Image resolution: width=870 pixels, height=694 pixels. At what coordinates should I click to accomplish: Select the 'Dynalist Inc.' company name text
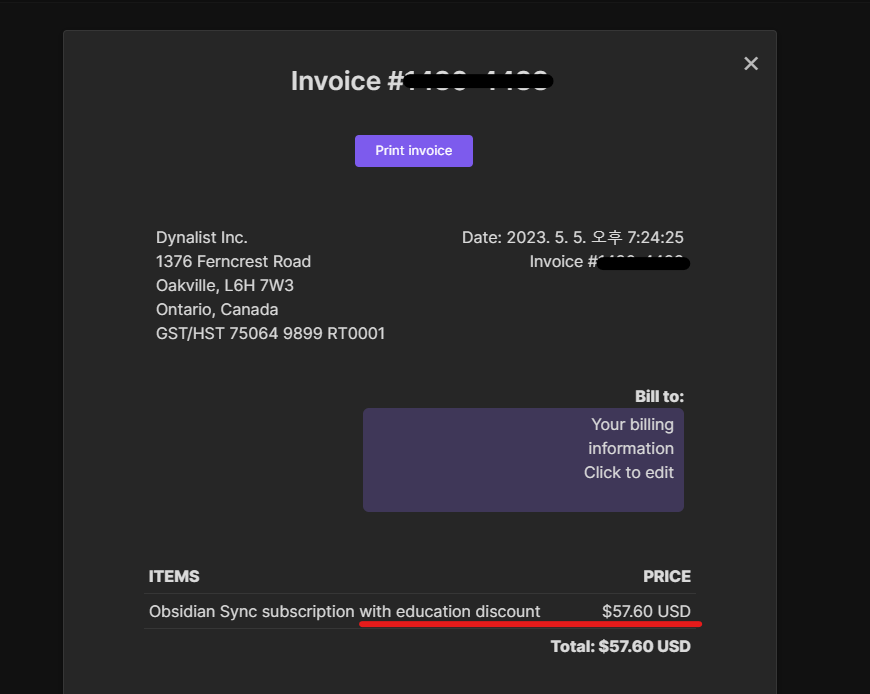(202, 237)
